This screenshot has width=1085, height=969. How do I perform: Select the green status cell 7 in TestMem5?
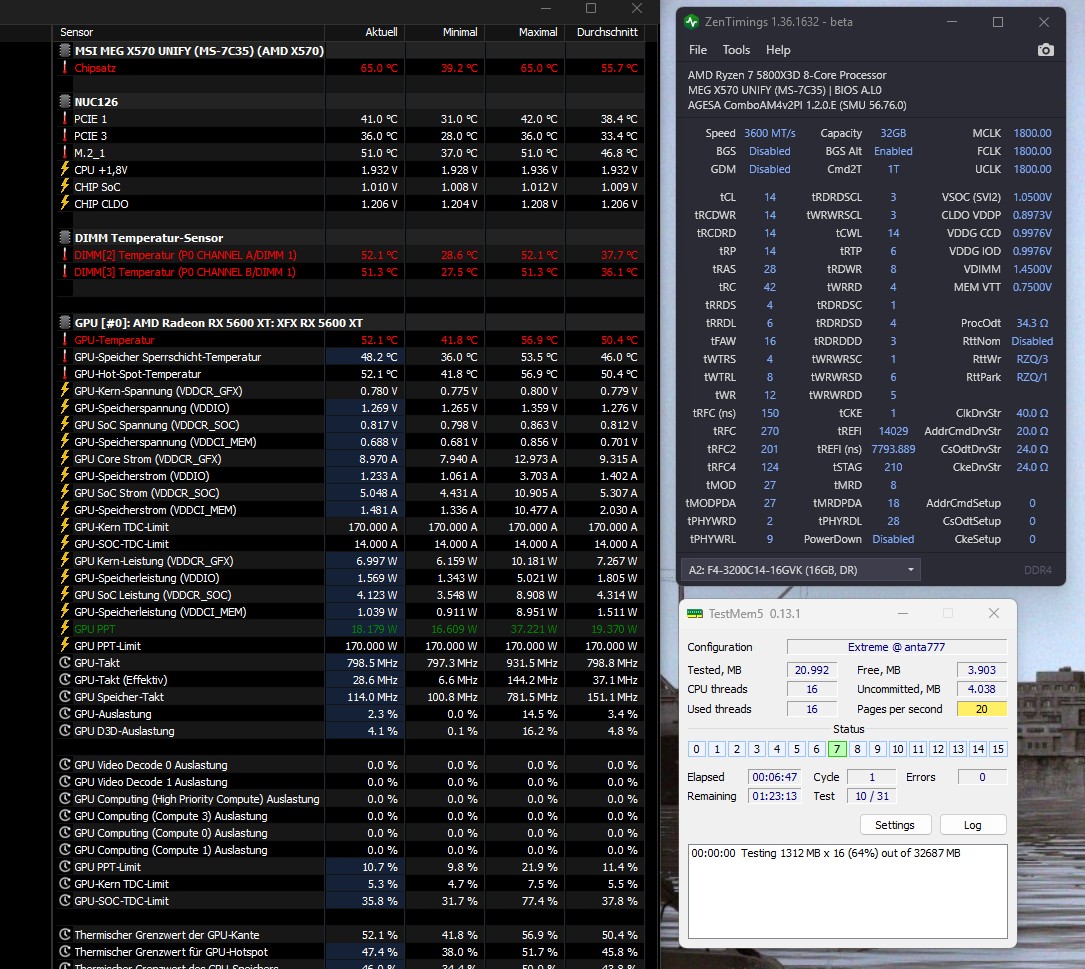click(838, 748)
